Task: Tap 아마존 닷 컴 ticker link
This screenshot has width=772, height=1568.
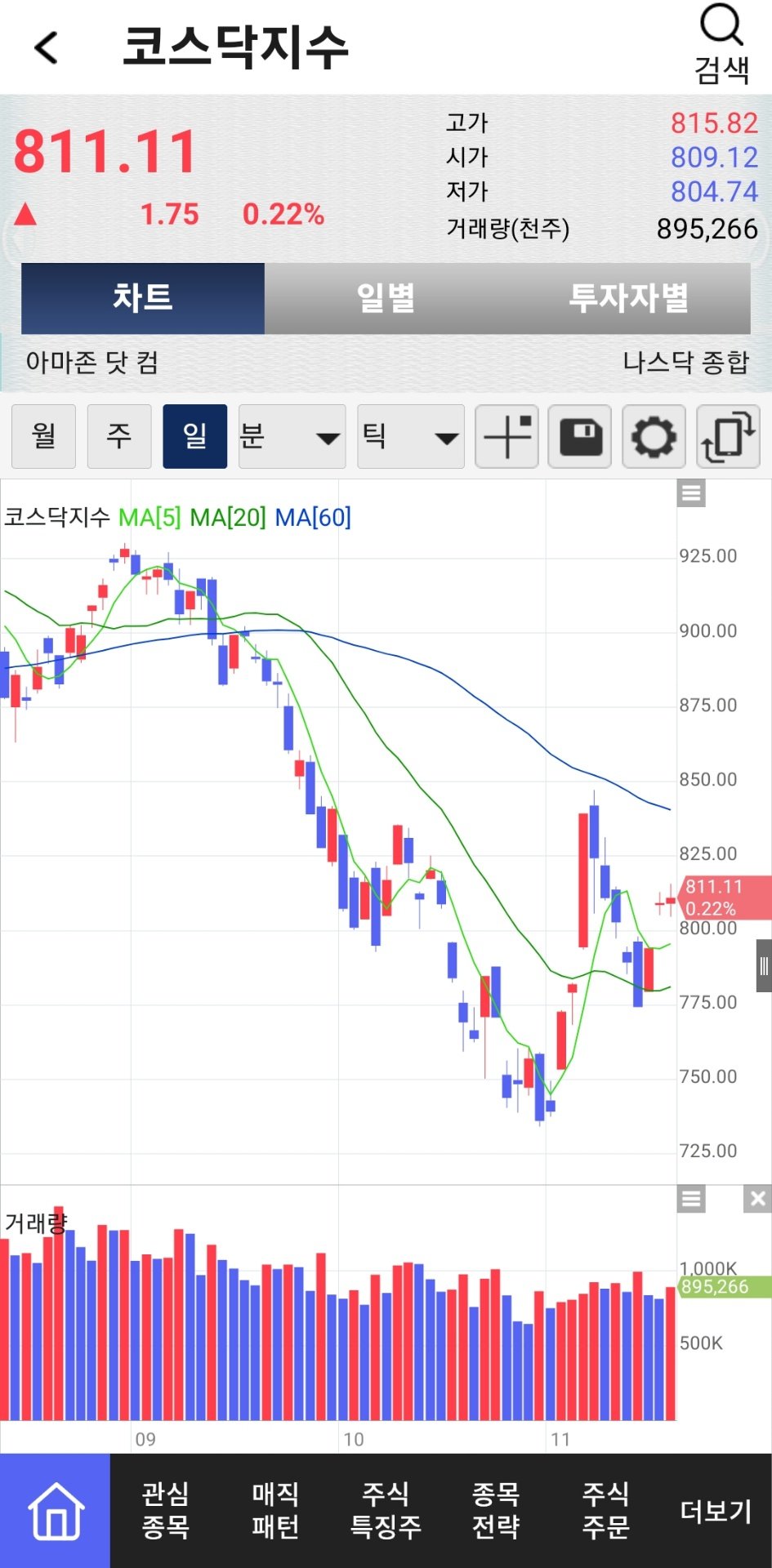Action: pos(92,362)
